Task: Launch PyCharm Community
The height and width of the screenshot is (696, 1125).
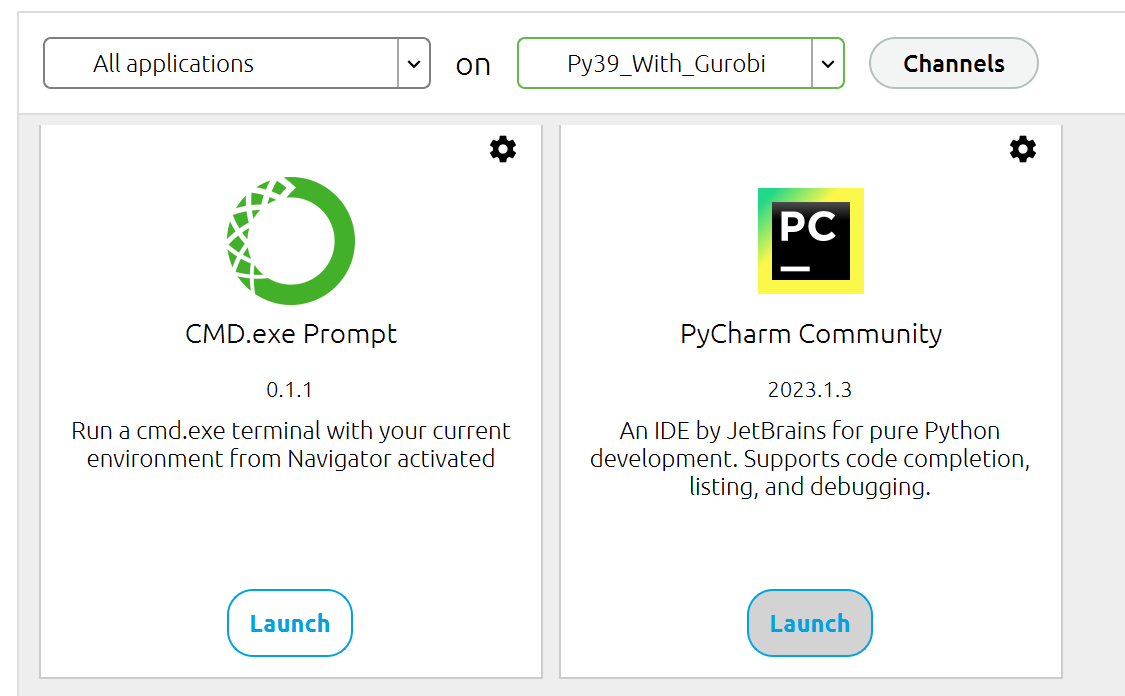Action: (x=809, y=623)
